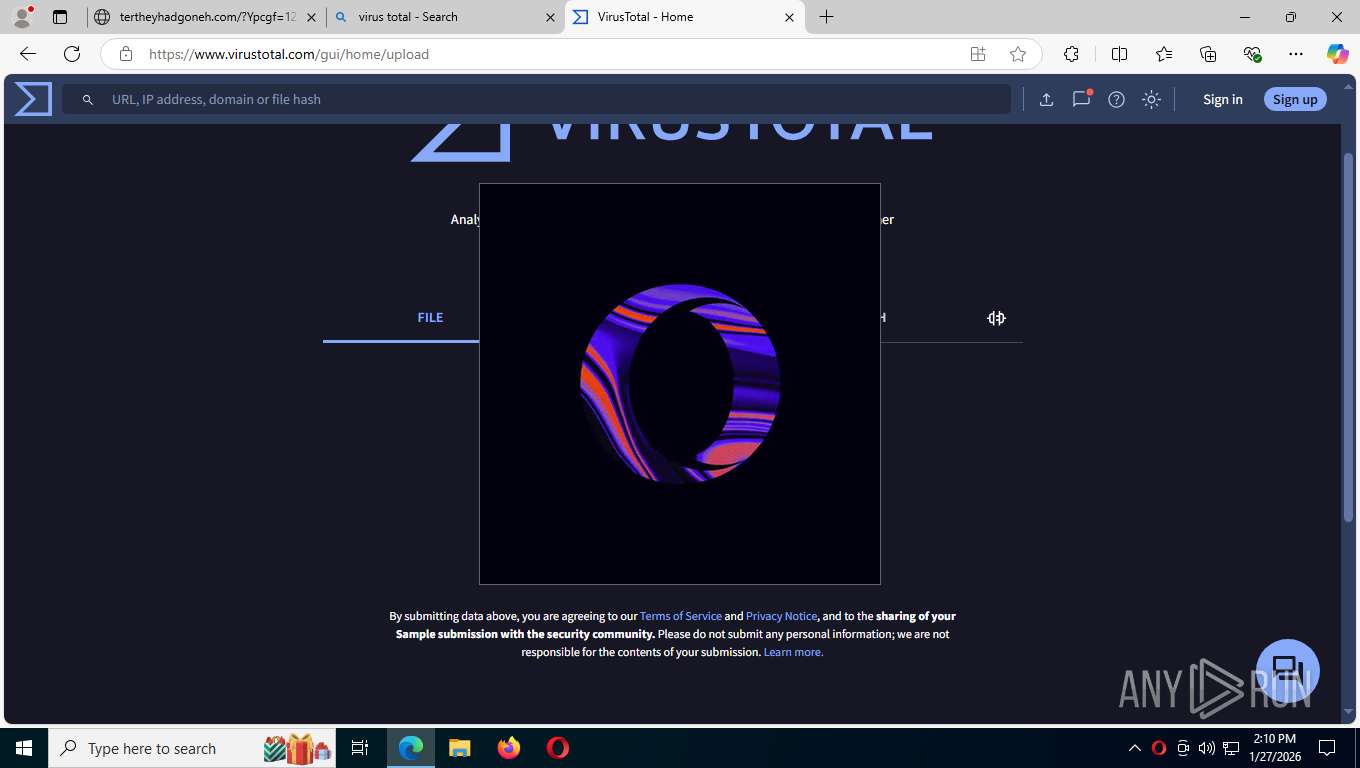
Task: Click the Sign in link
Action: [1222, 99]
